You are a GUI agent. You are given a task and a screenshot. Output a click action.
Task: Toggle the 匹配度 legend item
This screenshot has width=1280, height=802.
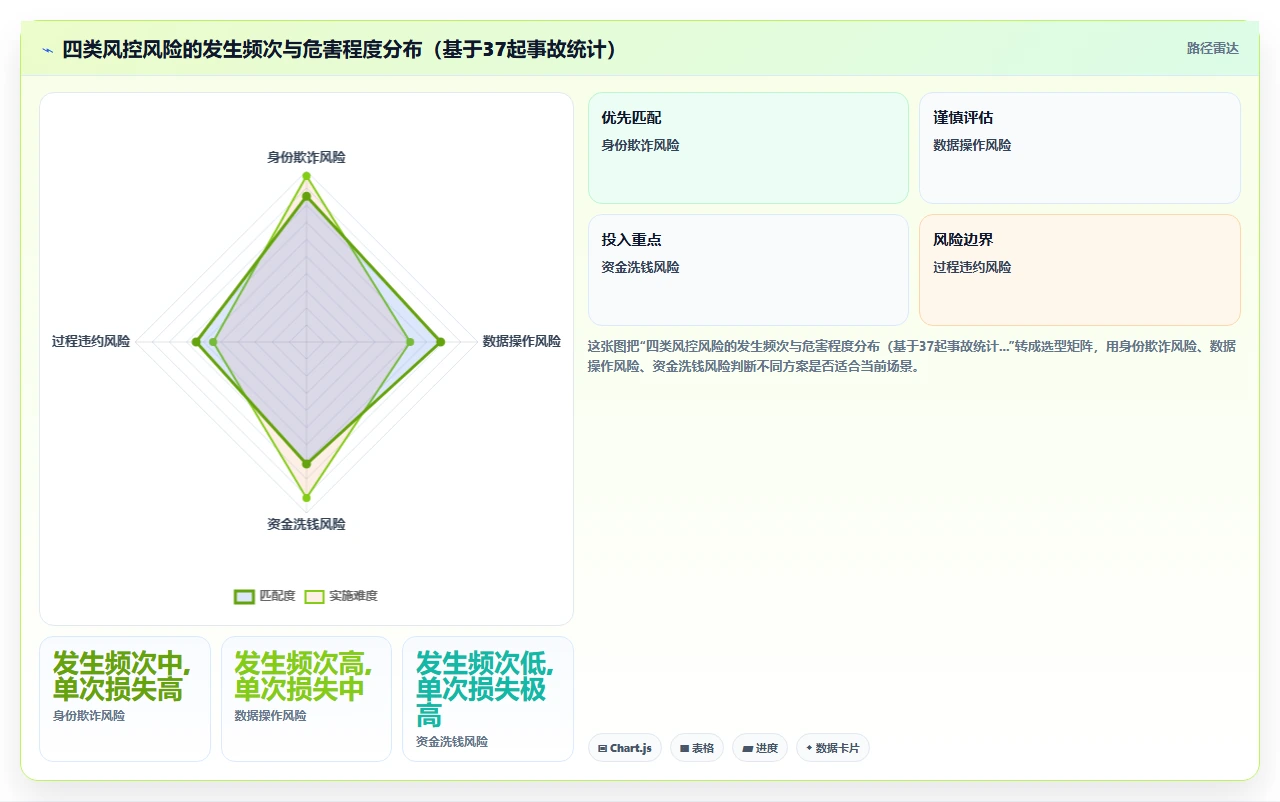[265, 596]
